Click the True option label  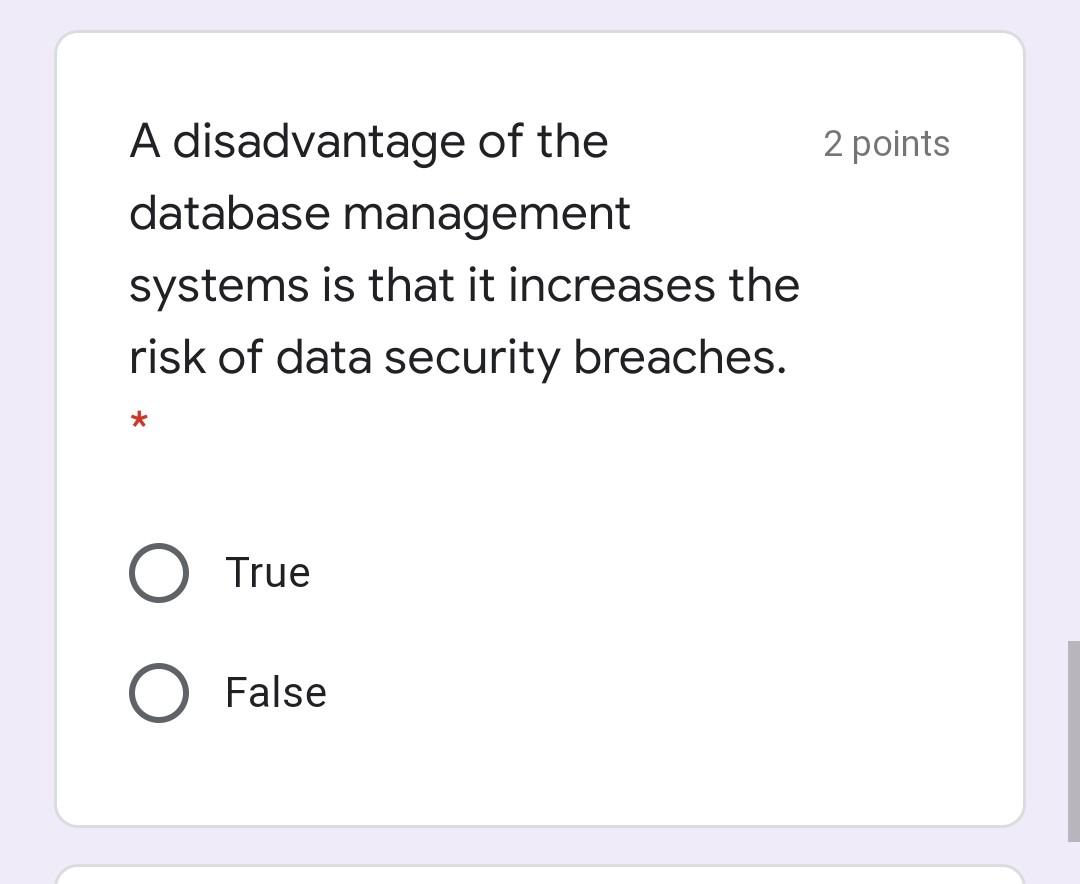coord(267,572)
